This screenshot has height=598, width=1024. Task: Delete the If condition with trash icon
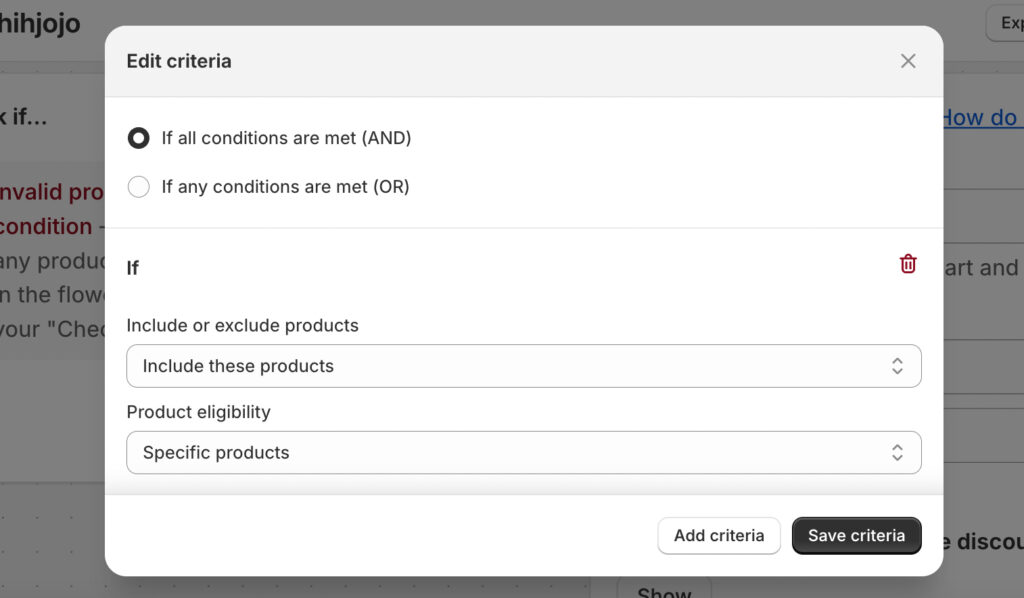908,264
